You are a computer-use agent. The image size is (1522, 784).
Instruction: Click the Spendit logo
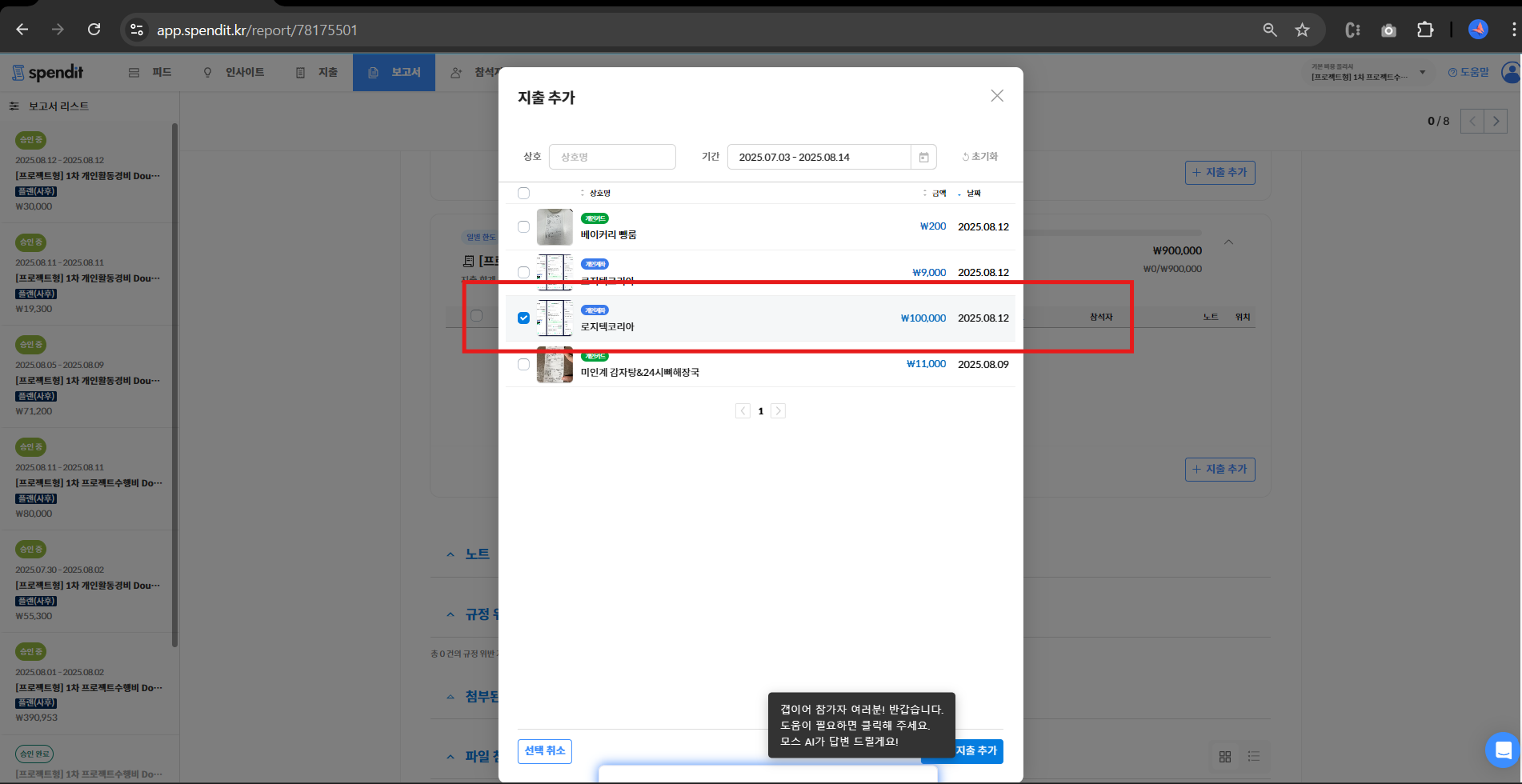[48, 72]
